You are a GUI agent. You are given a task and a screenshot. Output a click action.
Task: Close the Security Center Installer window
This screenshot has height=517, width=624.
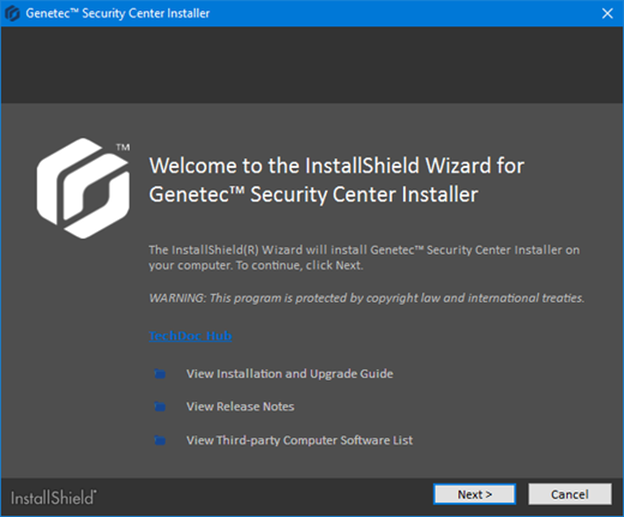pos(607,13)
